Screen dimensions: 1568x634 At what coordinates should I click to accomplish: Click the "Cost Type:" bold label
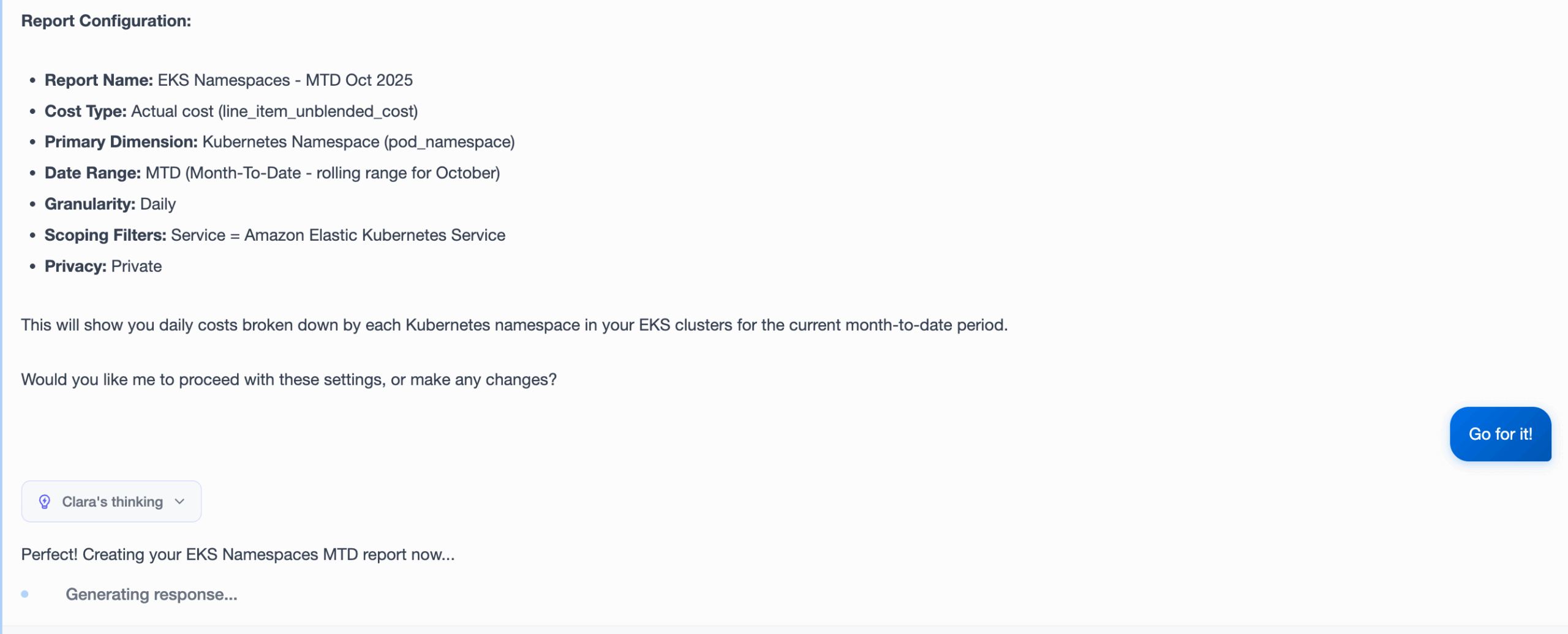(85, 111)
